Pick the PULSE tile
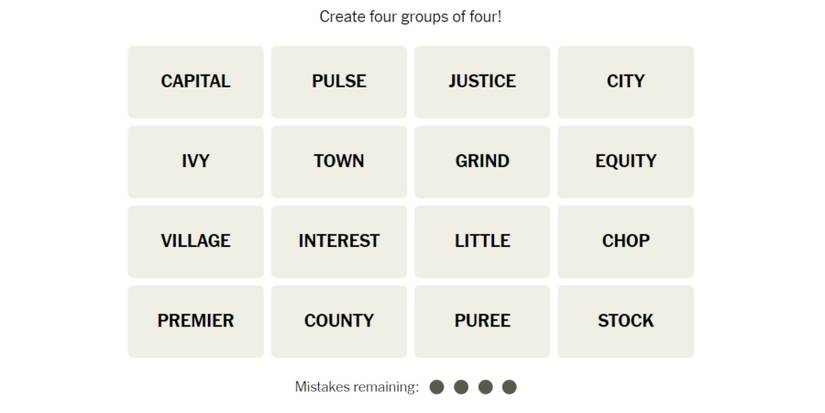This screenshot has height=413, width=825. tap(339, 81)
